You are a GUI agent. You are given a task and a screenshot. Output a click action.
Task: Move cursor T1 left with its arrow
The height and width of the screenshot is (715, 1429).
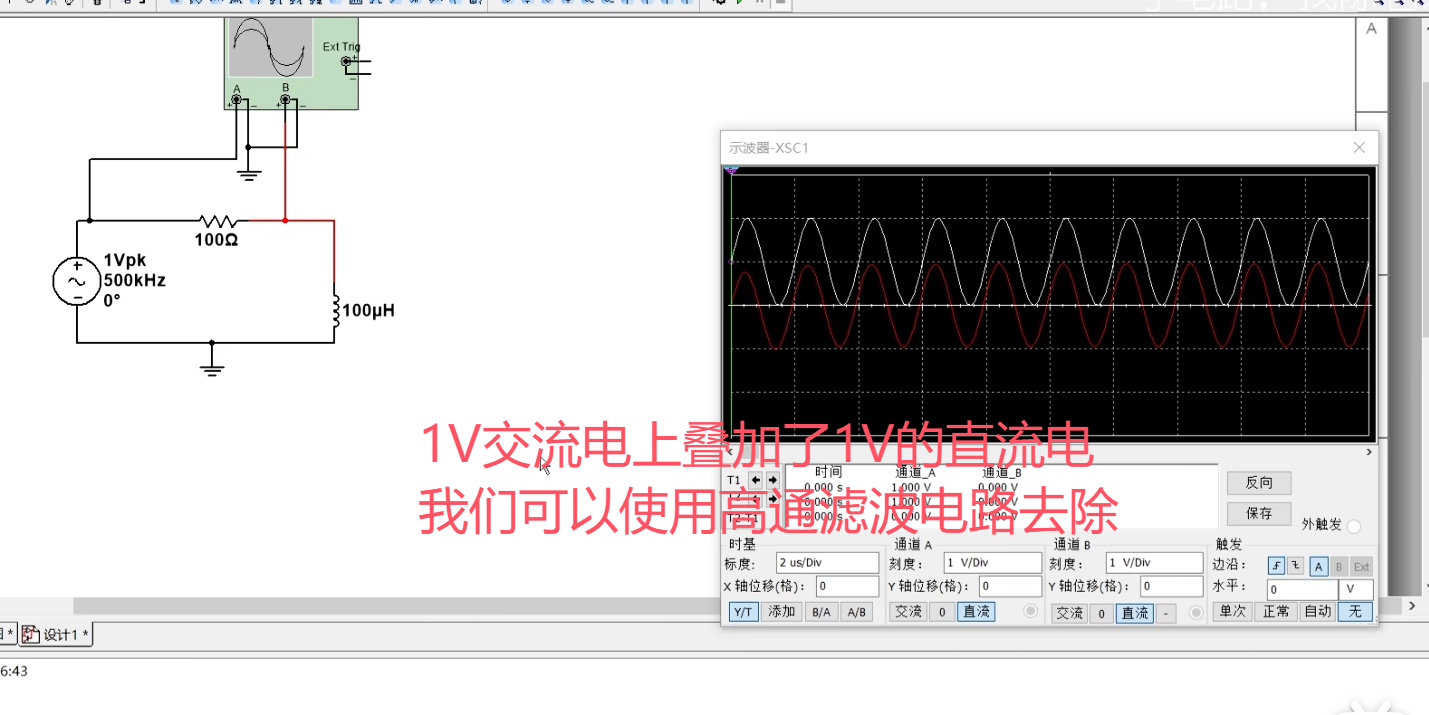pos(756,480)
